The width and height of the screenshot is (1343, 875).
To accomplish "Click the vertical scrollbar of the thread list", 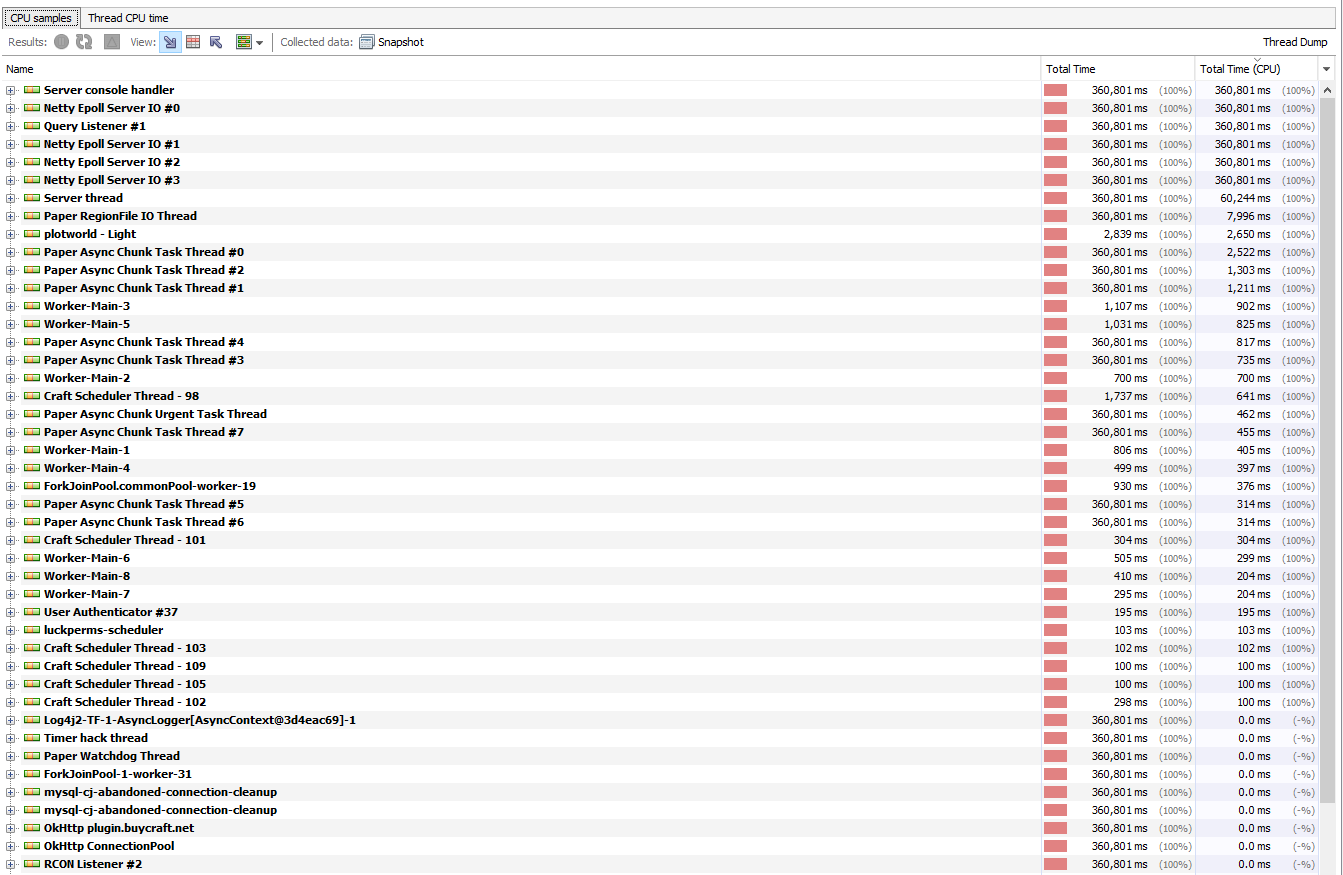I will (x=1327, y=450).
